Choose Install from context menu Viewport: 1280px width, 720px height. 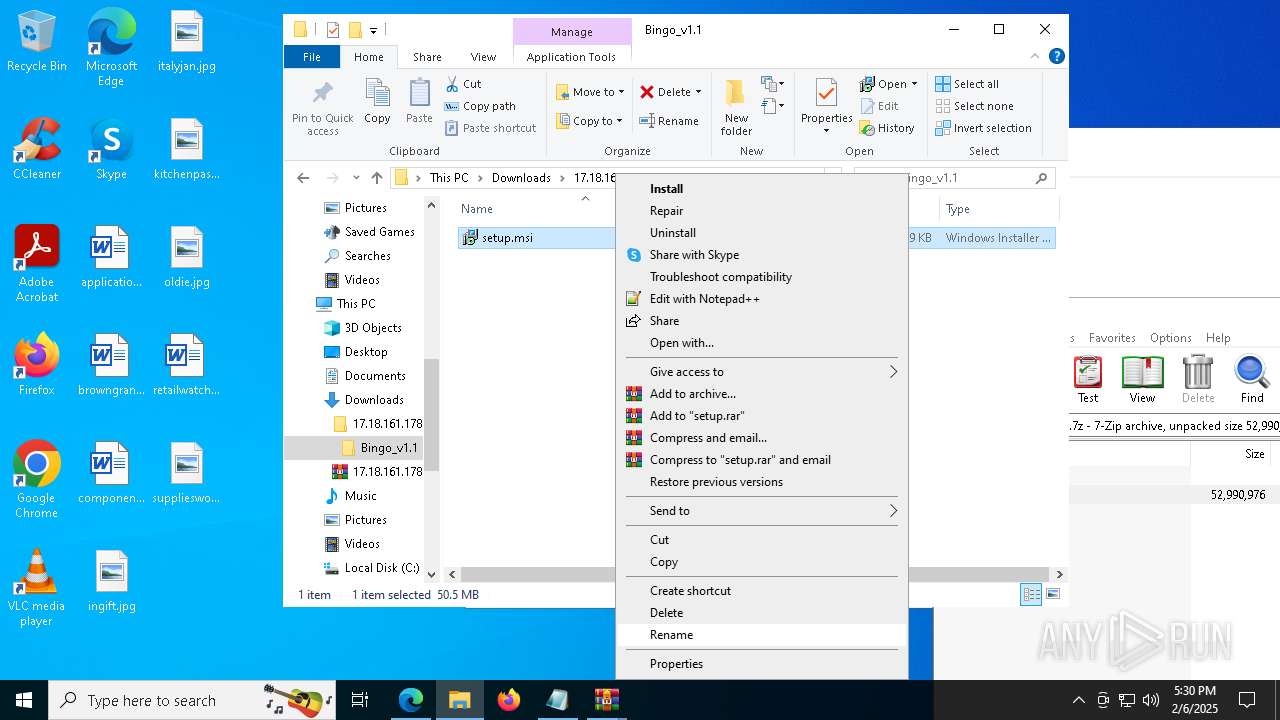pyautogui.click(x=761, y=189)
